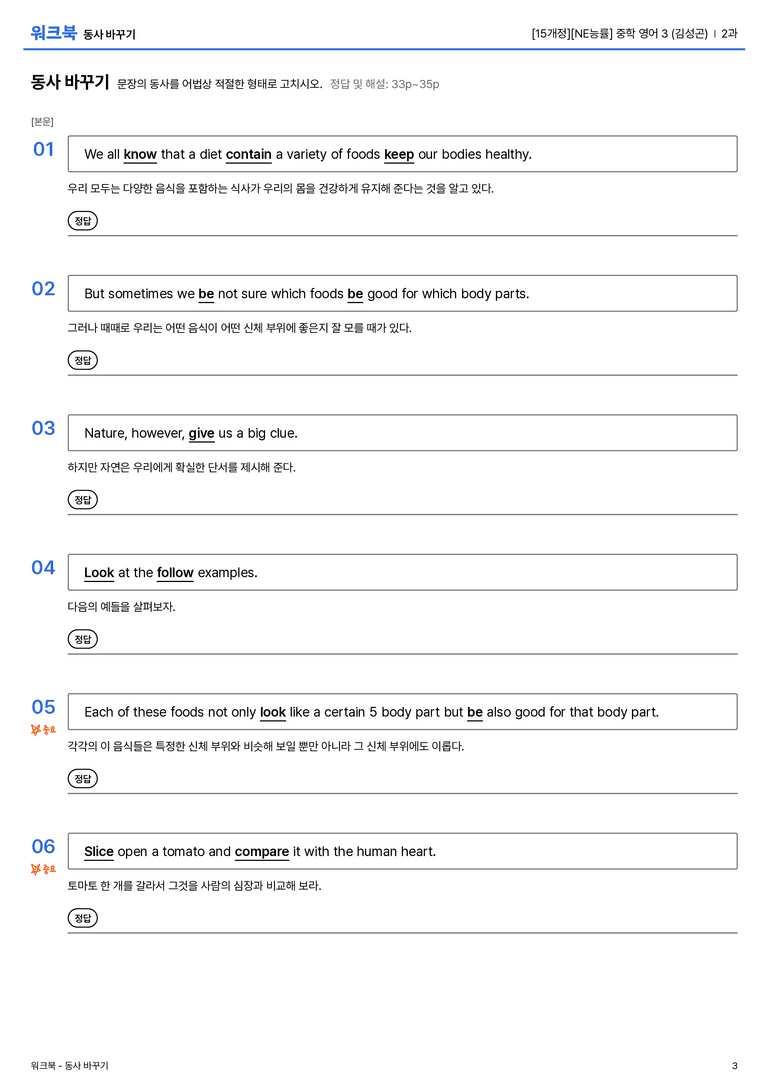Click the answer page reference 33p~35p
The height and width of the screenshot is (1087, 768).
point(415,84)
